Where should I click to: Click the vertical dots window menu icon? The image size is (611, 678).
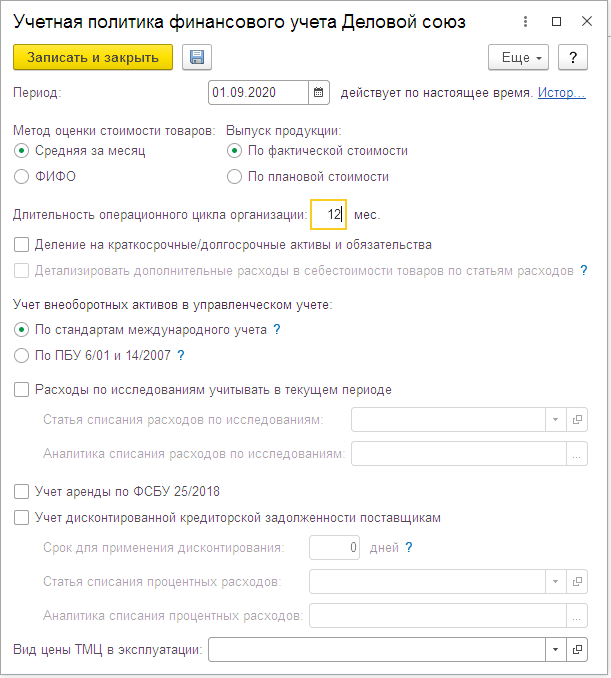[x=528, y=20]
